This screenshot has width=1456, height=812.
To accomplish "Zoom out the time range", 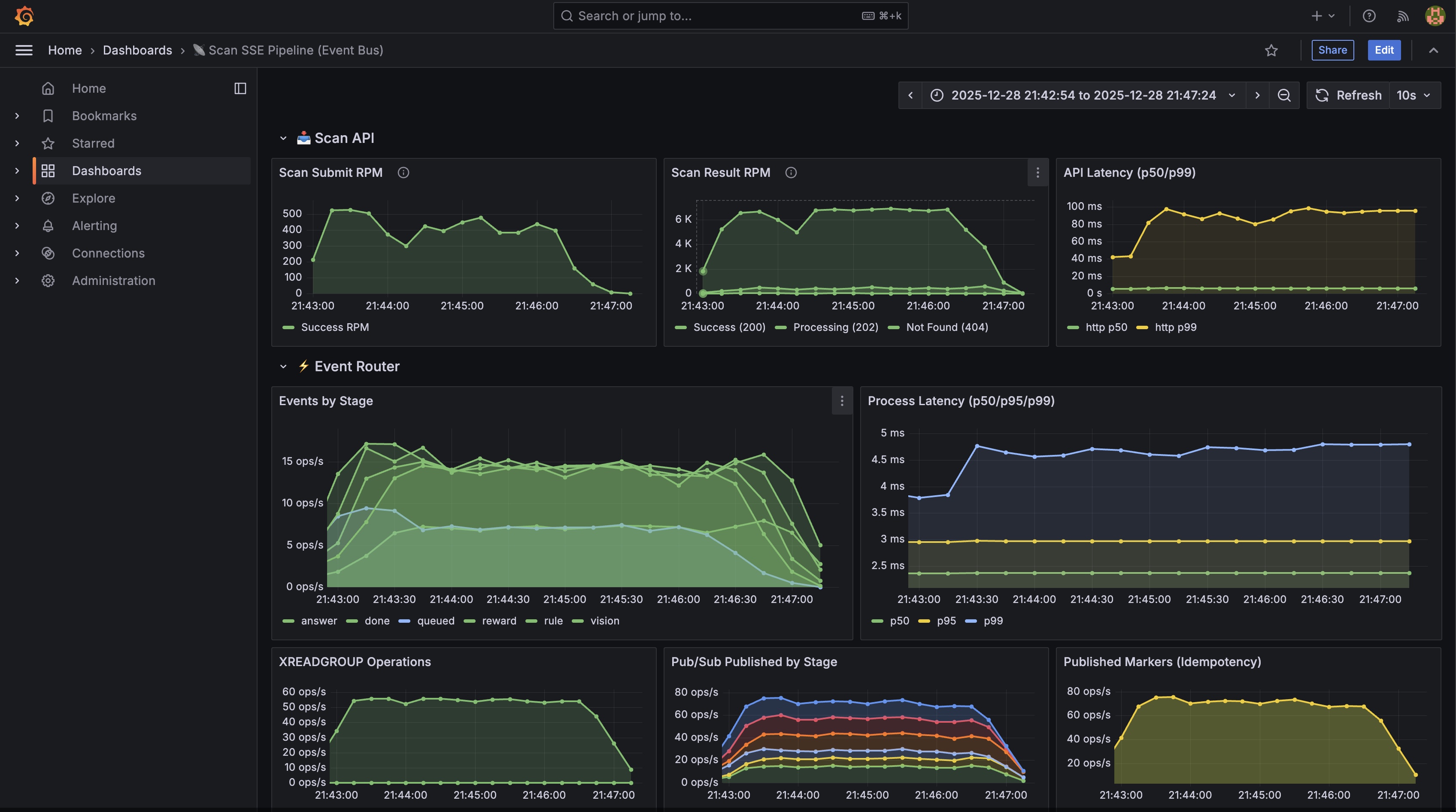I will point(1283,95).
